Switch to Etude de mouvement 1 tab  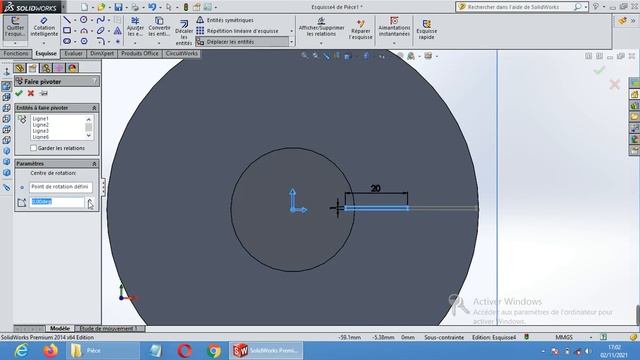pos(109,329)
